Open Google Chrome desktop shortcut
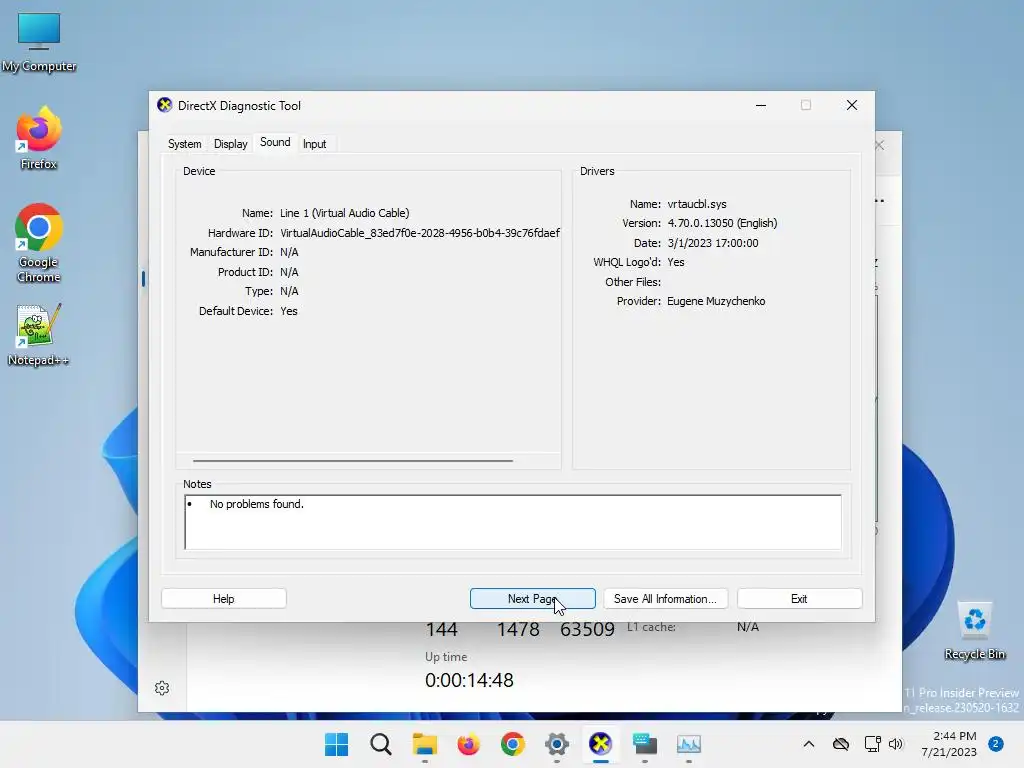 [x=39, y=243]
